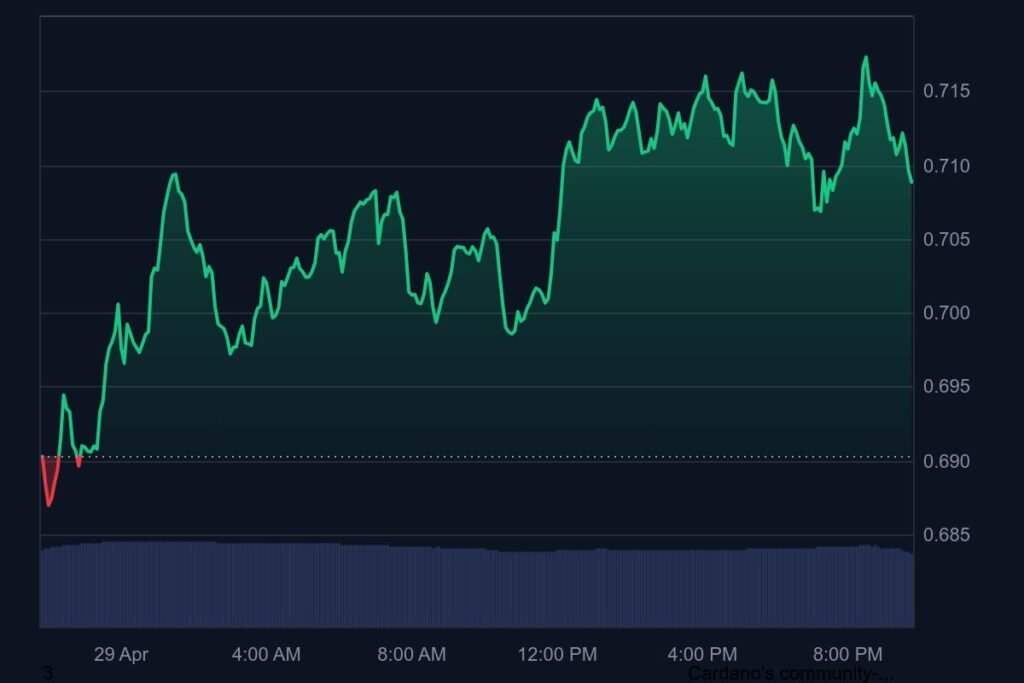The width and height of the screenshot is (1024, 683).
Task: Select the 0.705 price axis label
Action: (x=946, y=240)
